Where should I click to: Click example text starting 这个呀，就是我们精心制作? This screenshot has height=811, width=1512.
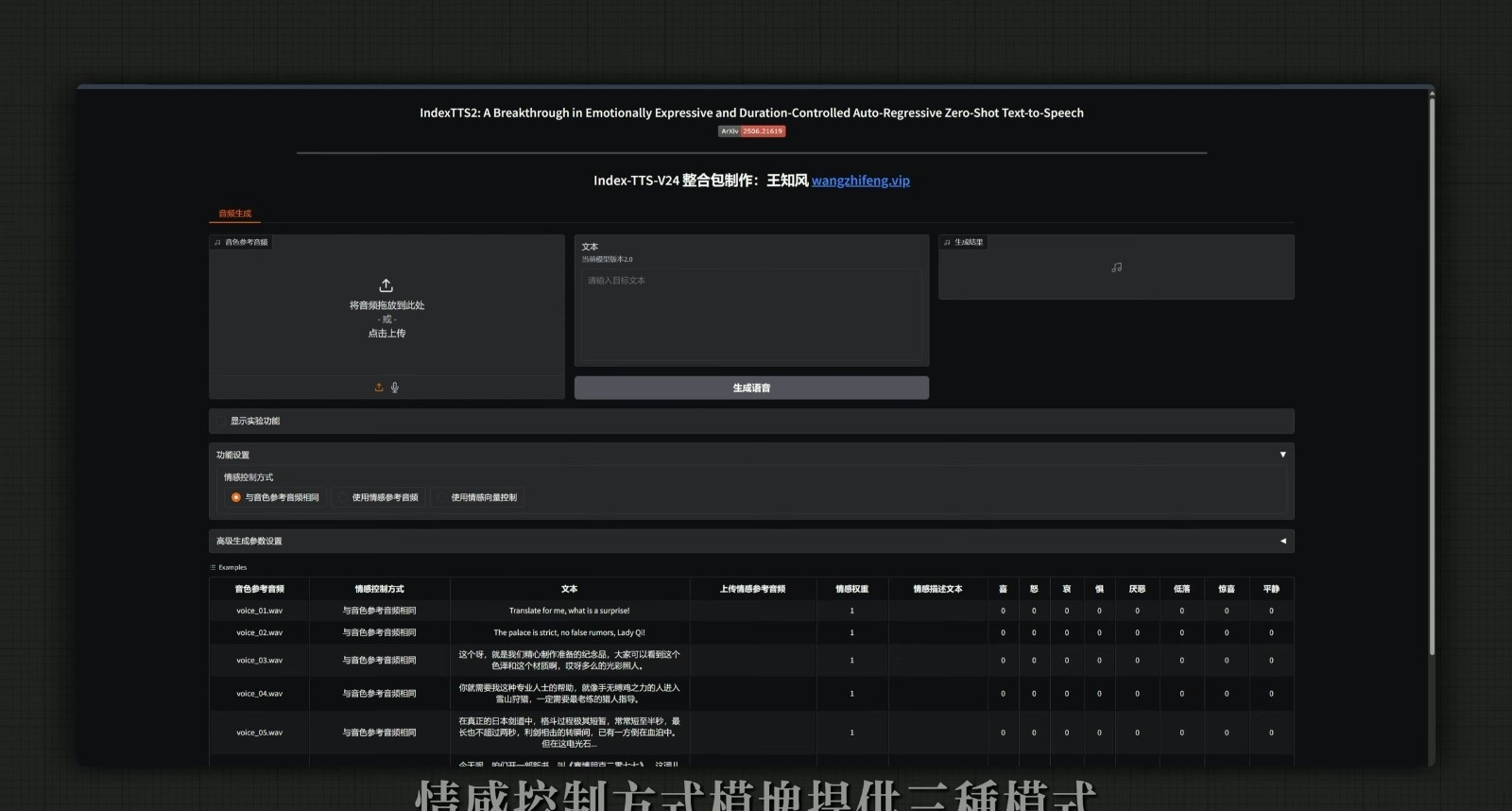(x=569, y=660)
